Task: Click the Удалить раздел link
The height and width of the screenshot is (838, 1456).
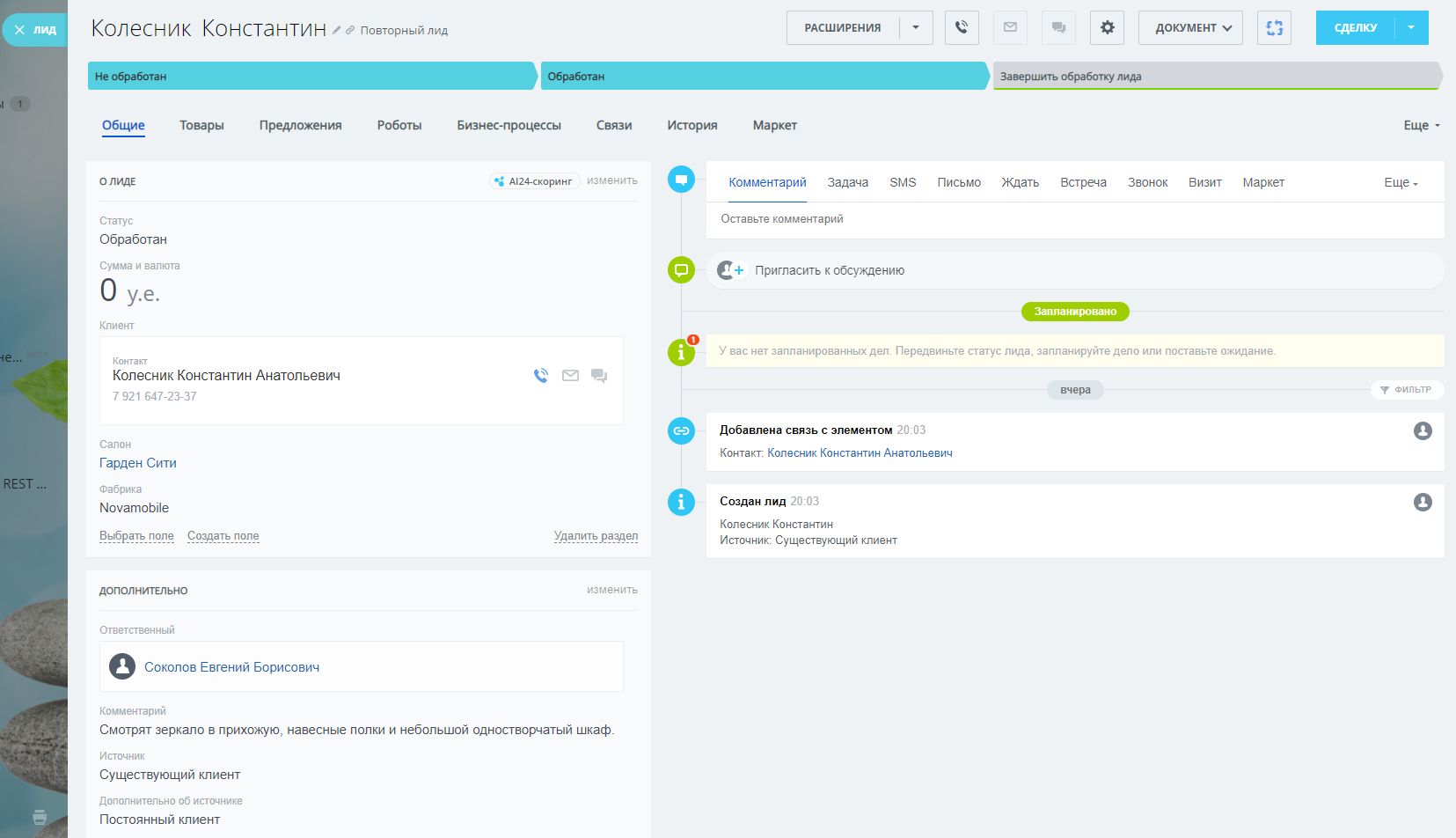Action: 596,536
